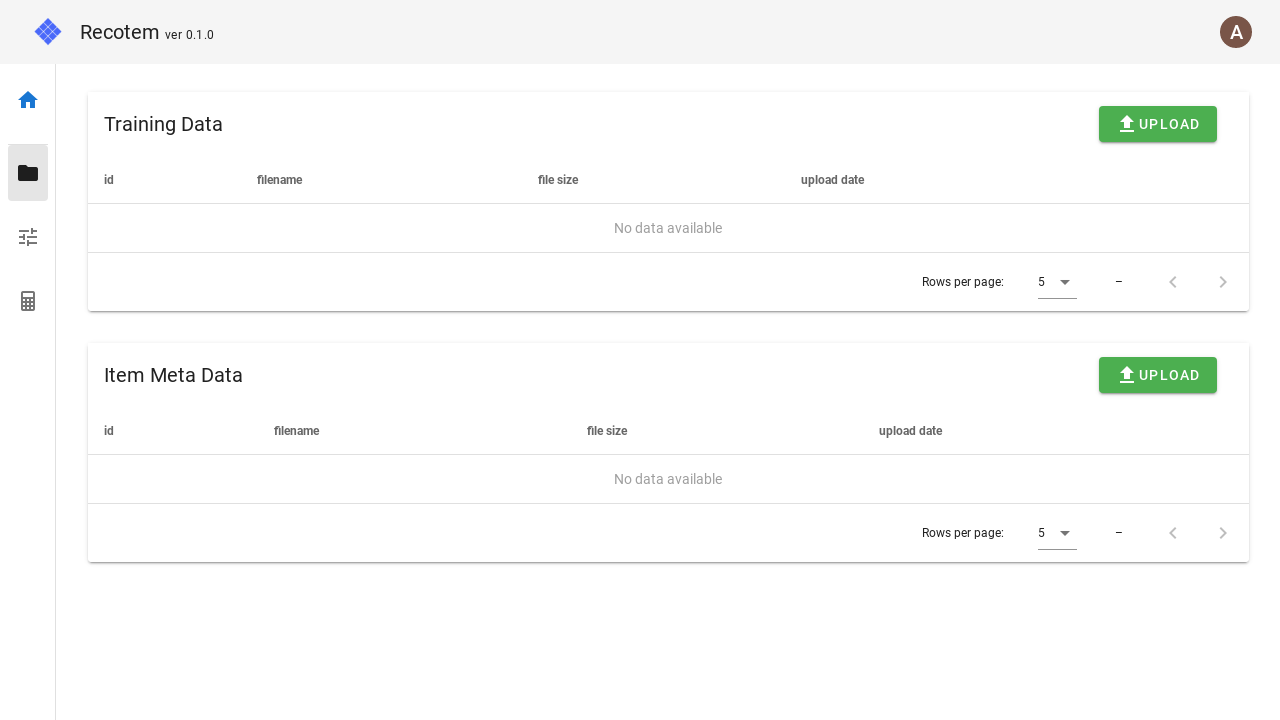Click the Recotem title text

coord(119,32)
